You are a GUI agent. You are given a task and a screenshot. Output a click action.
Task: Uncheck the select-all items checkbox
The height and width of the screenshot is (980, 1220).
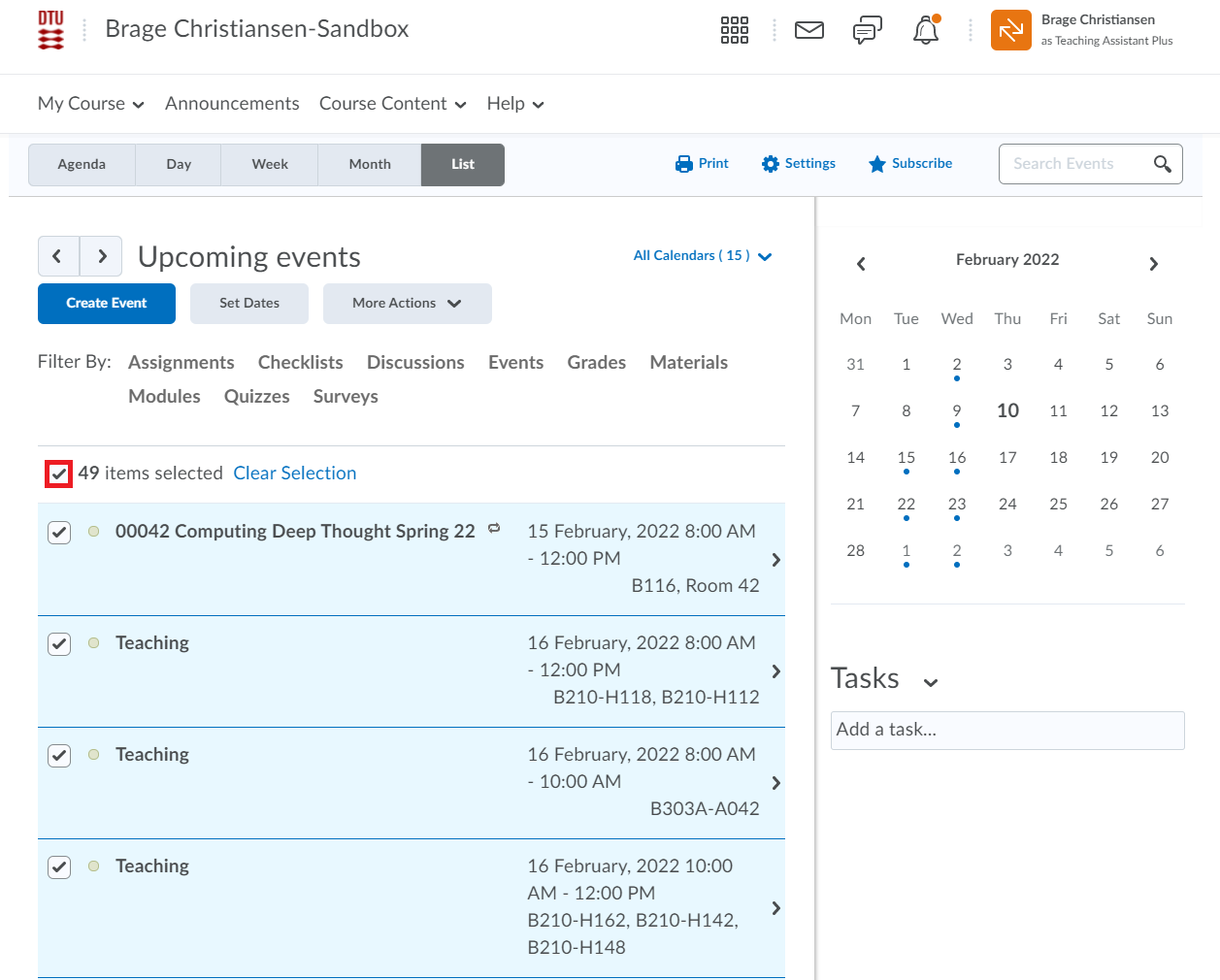(x=59, y=474)
